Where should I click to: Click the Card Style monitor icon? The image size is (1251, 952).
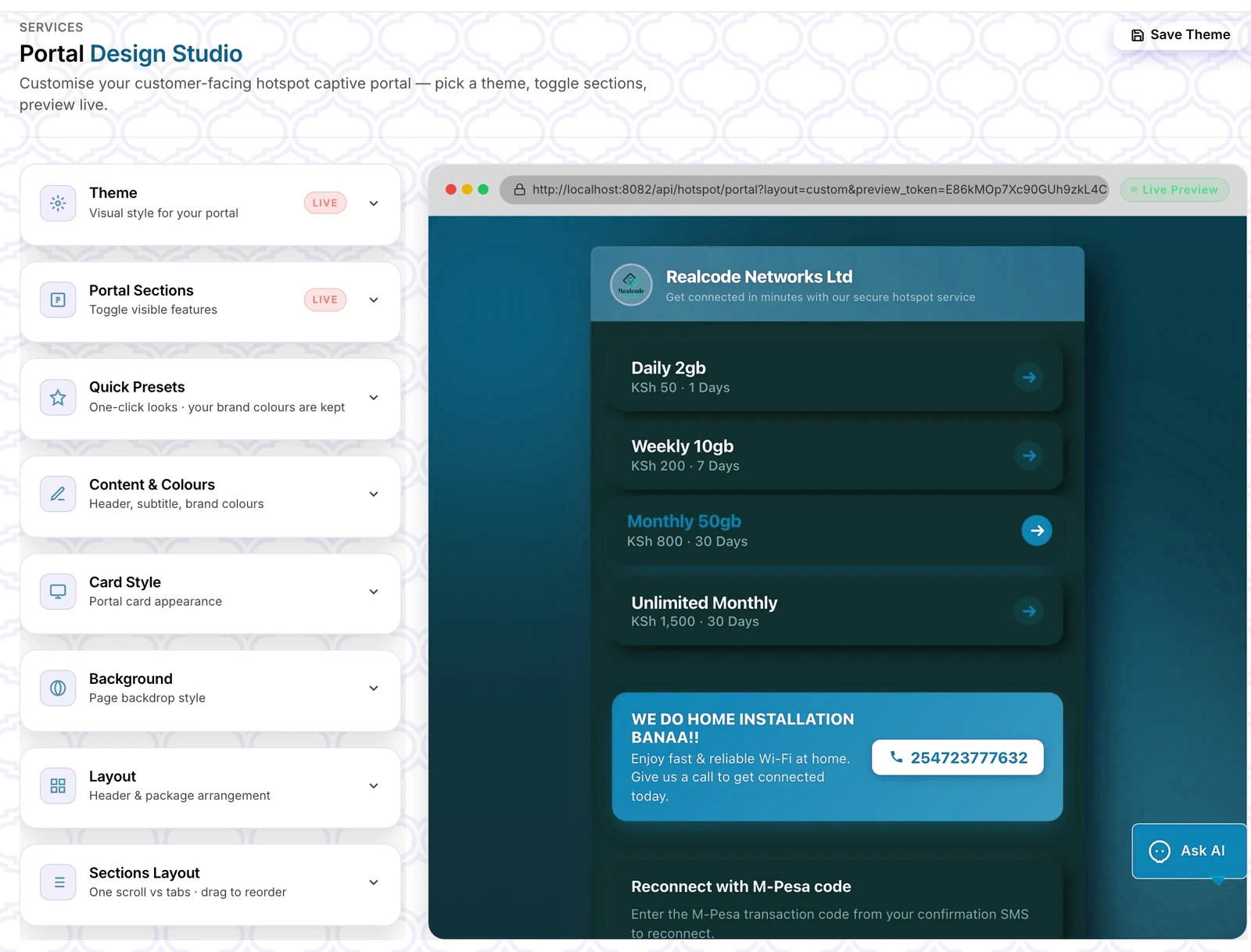coord(58,592)
